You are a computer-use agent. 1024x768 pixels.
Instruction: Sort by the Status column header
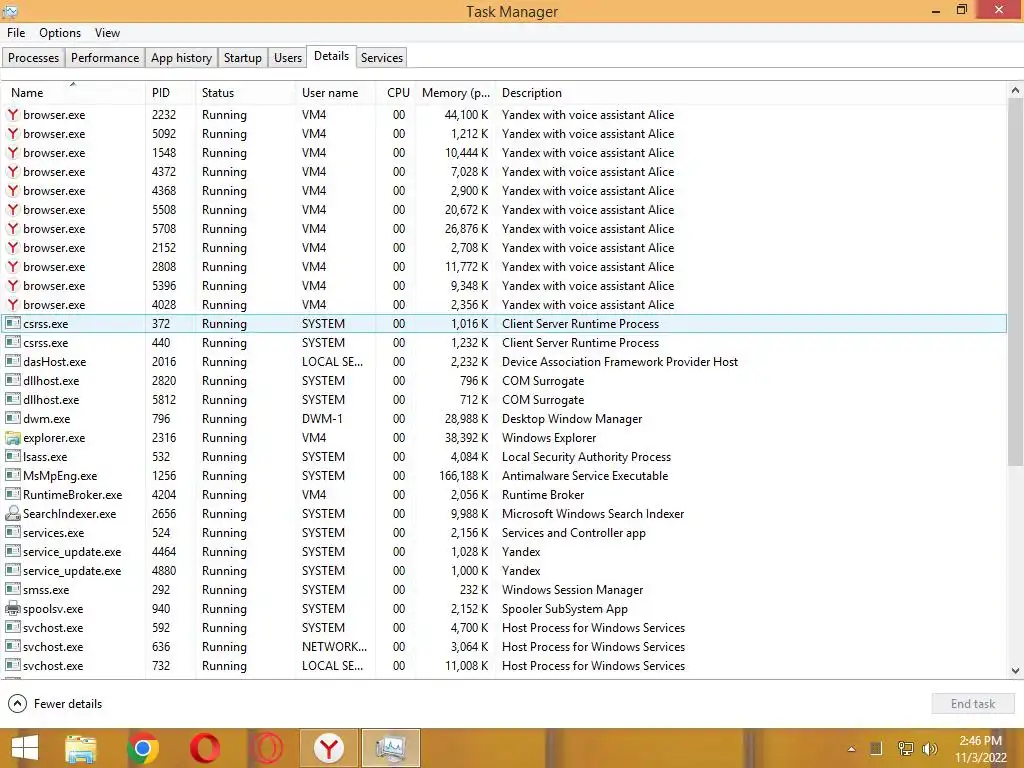(245, 93)
